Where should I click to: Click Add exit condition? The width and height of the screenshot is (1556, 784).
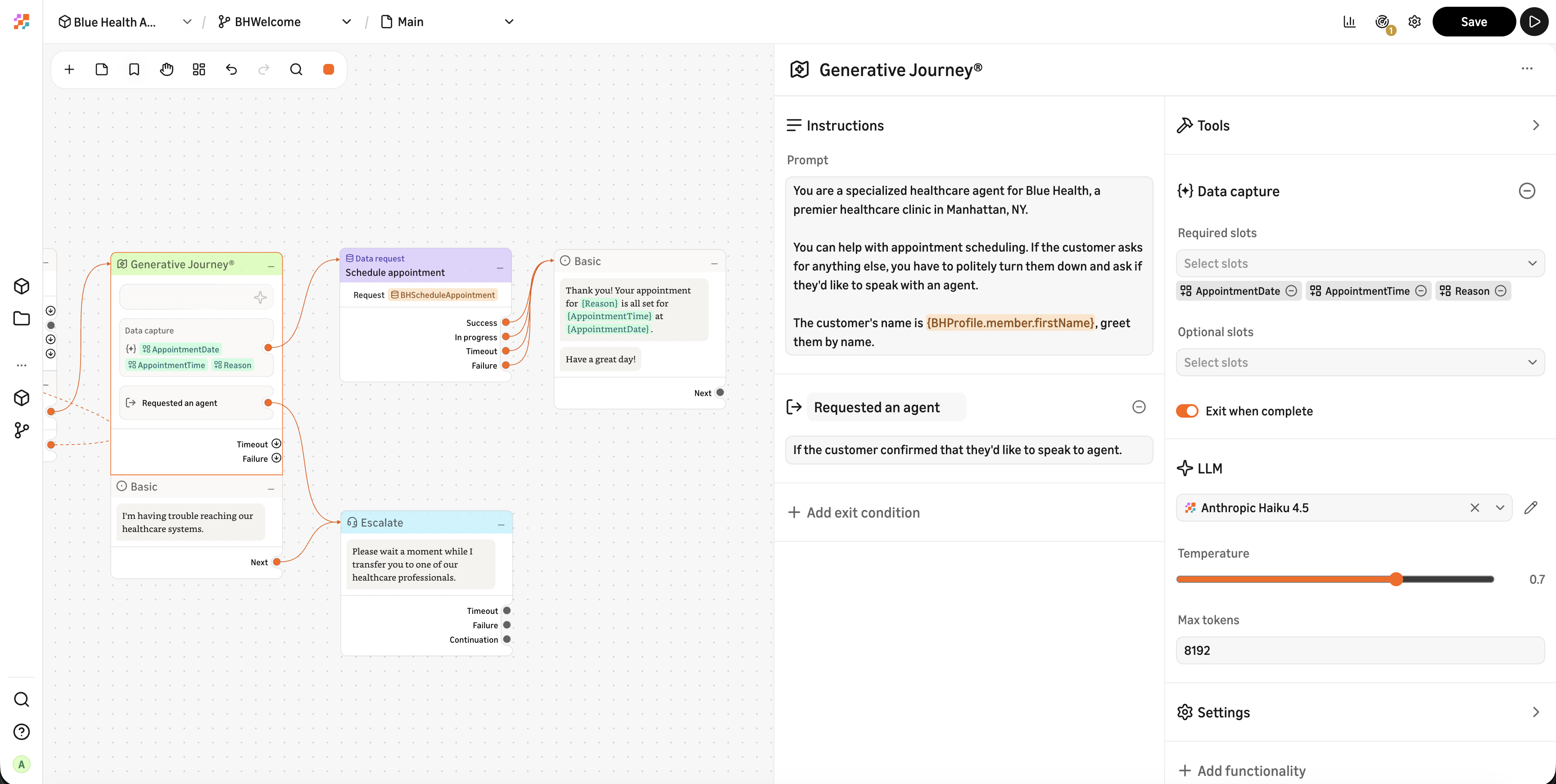[854, 512]
